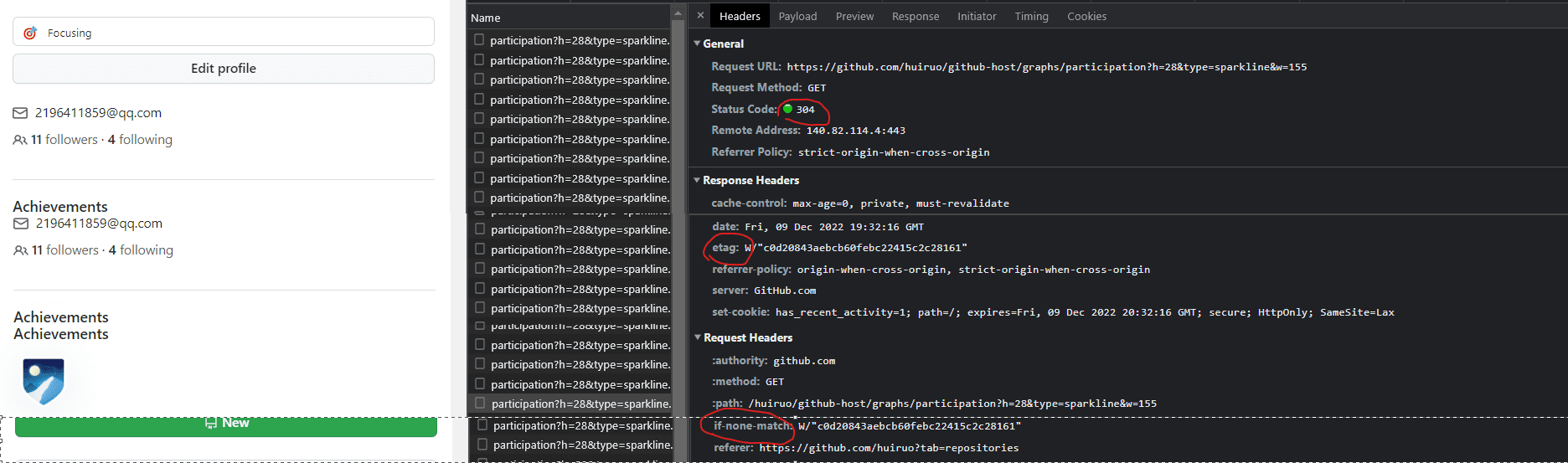Collapse the Response Headers section

(x=697, y=180)
